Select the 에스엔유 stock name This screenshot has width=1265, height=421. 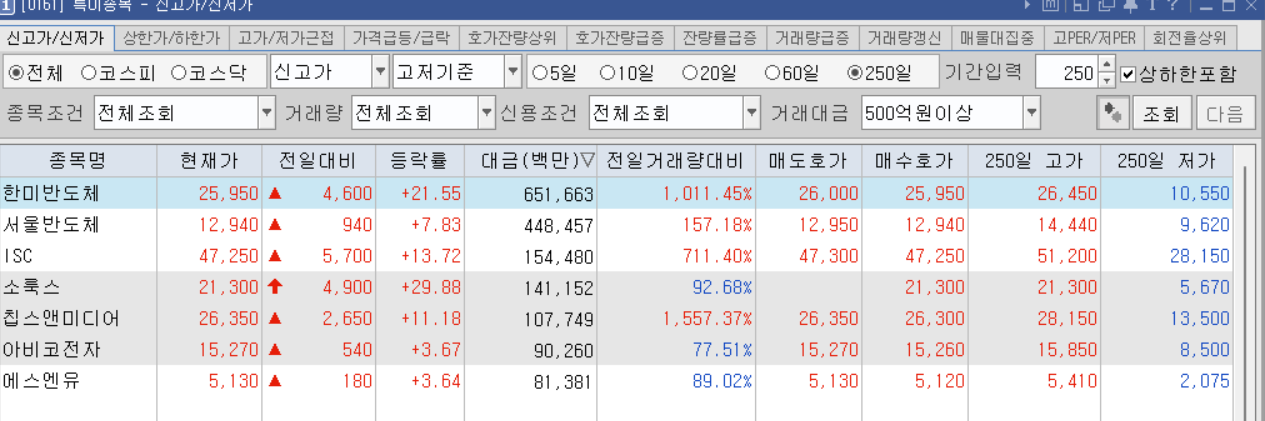pos(41,381)
